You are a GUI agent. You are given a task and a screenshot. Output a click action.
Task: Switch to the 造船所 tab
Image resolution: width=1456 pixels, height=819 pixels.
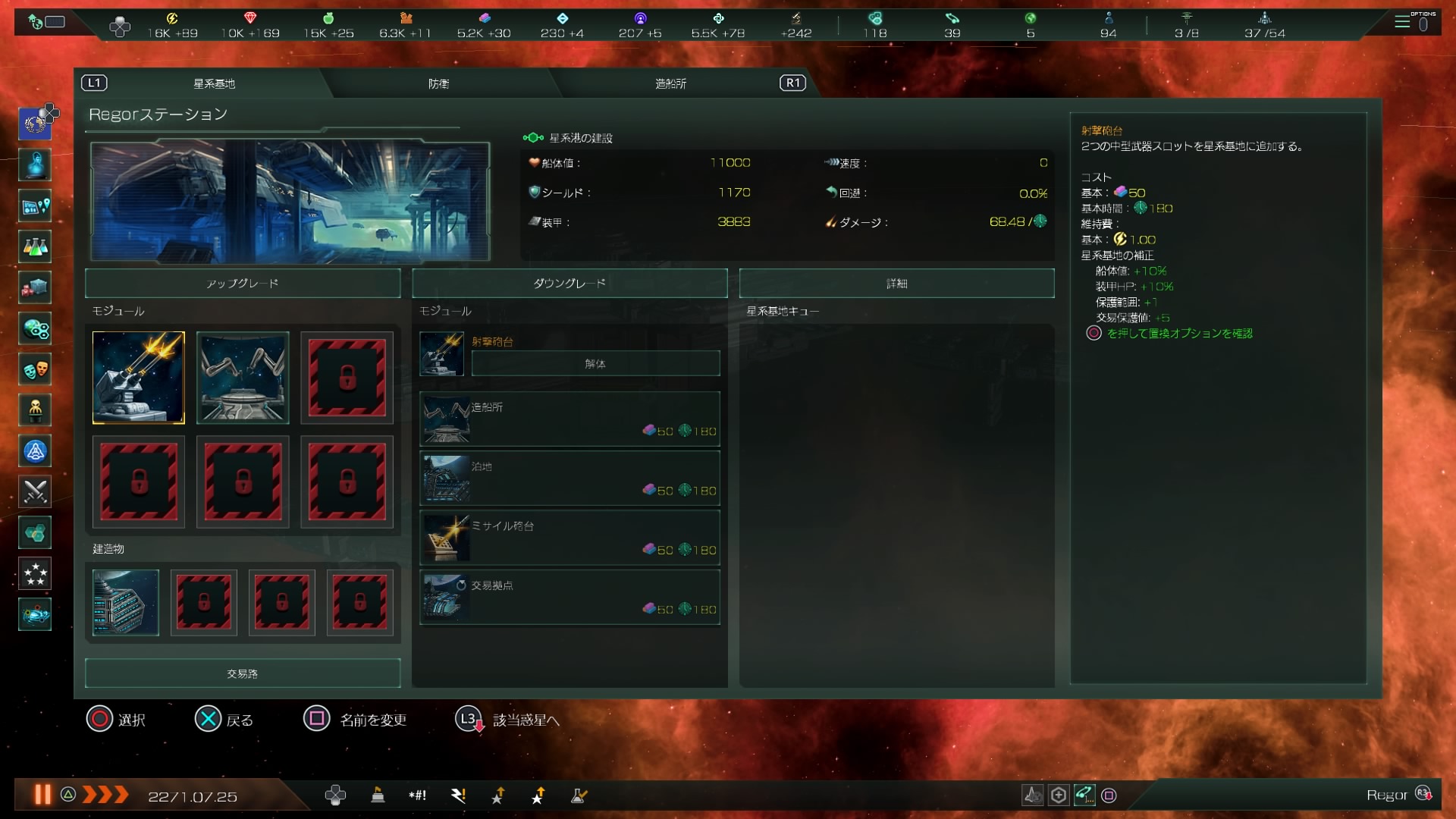[x=670, y=83]
